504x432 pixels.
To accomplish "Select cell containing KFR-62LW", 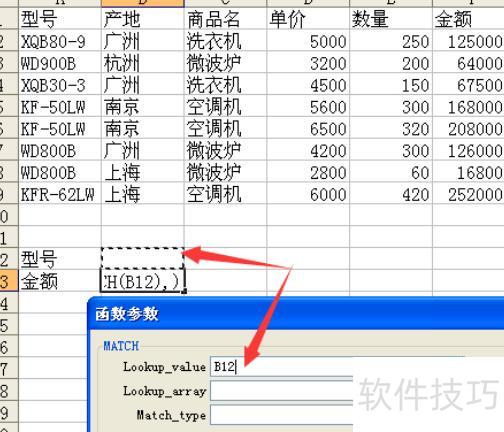I will 60,194.
